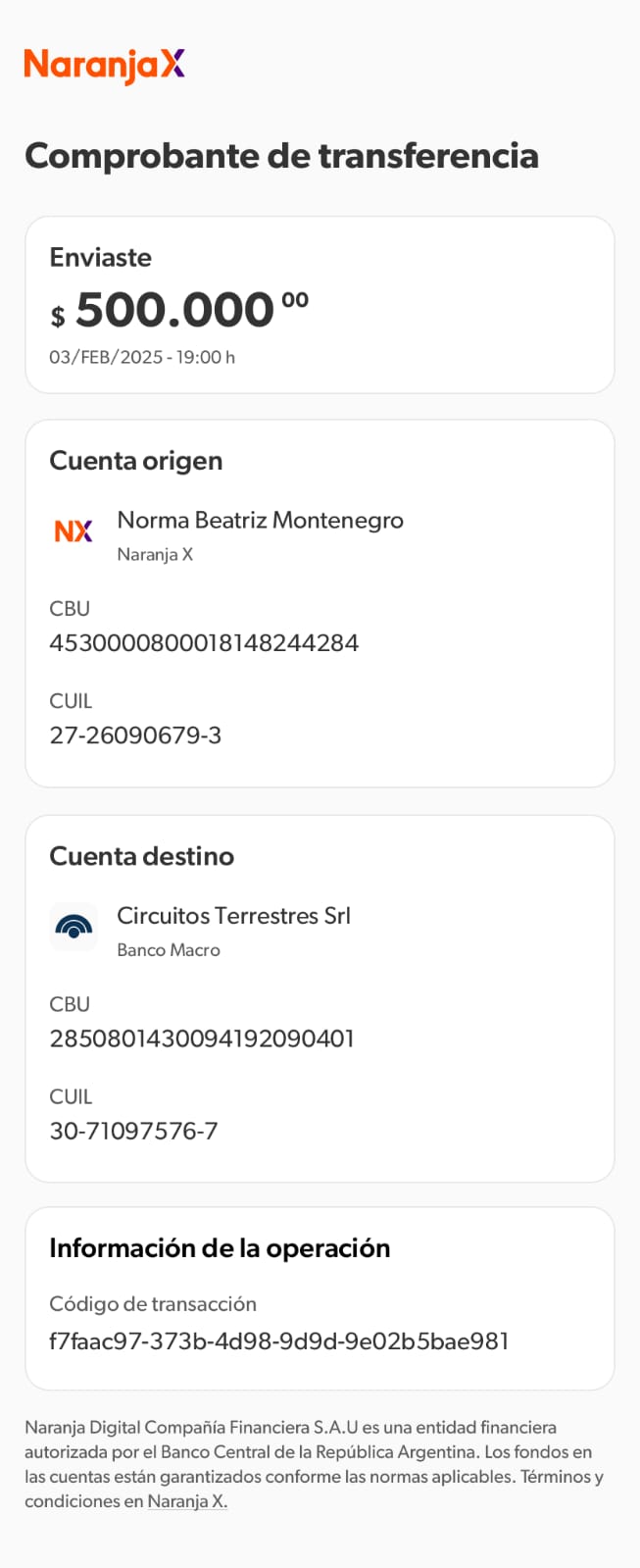
Task: Click the origin CBU number 4530000800018148244284
Action: click(x=204, y=643)
